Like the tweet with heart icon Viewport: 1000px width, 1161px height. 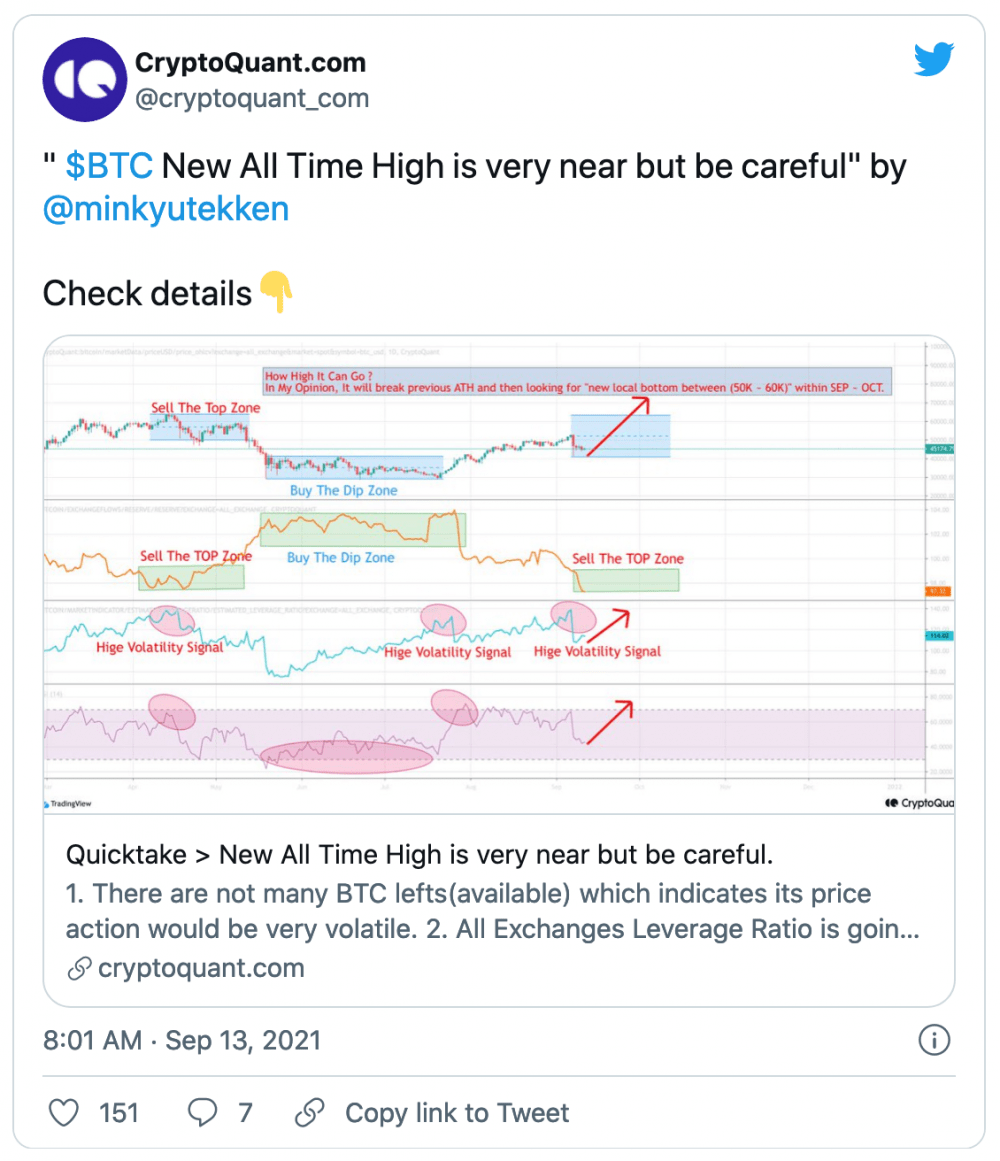tap(64, 1112)
